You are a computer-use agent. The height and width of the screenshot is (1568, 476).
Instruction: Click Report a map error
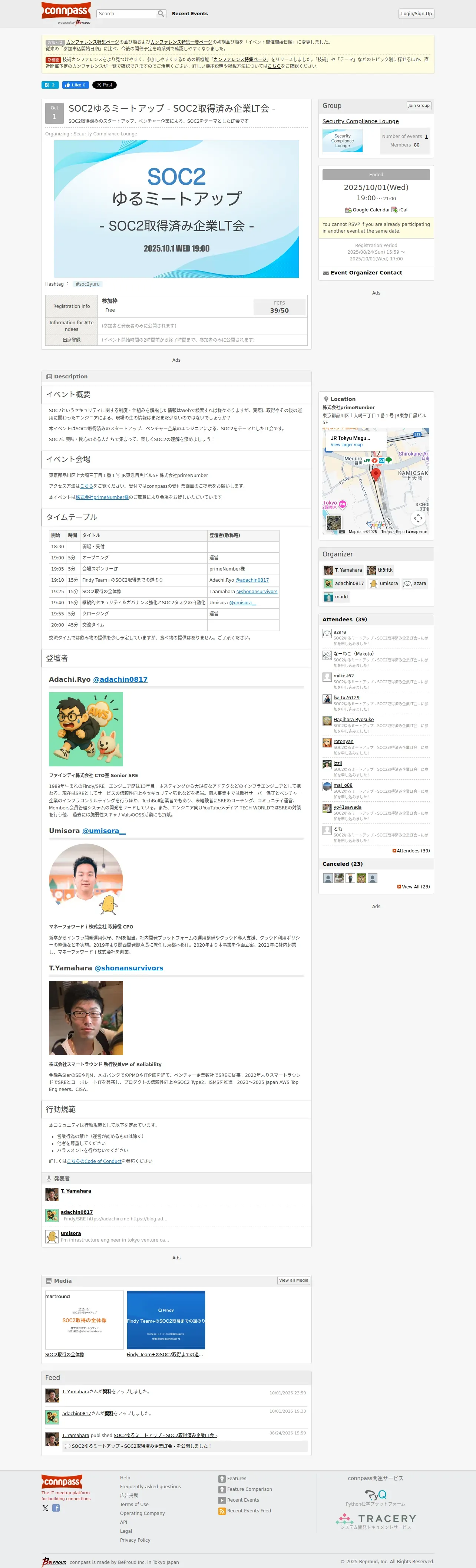pos(411,532)
